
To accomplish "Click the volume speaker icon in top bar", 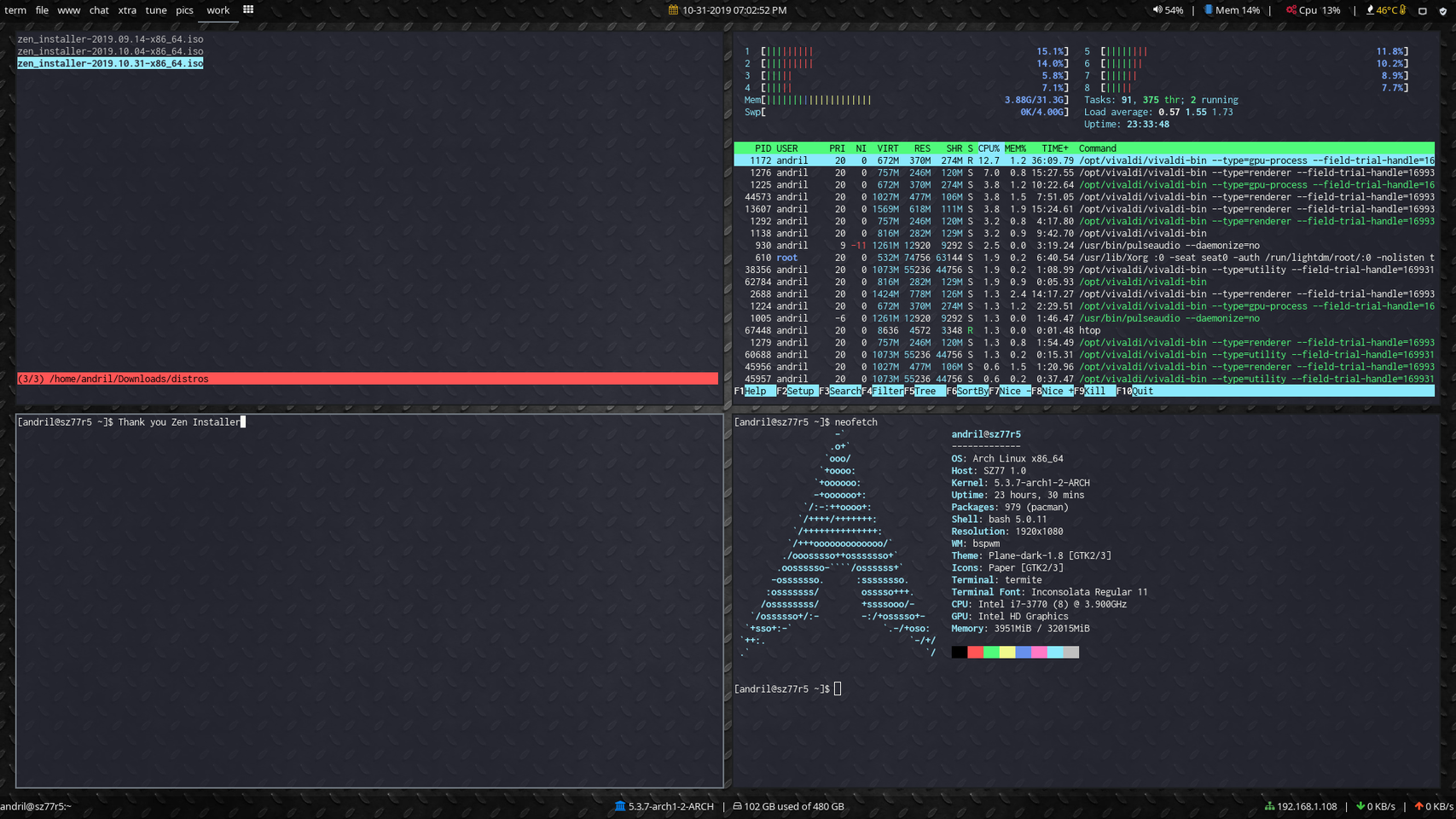I will click(x=1157, y=10).
